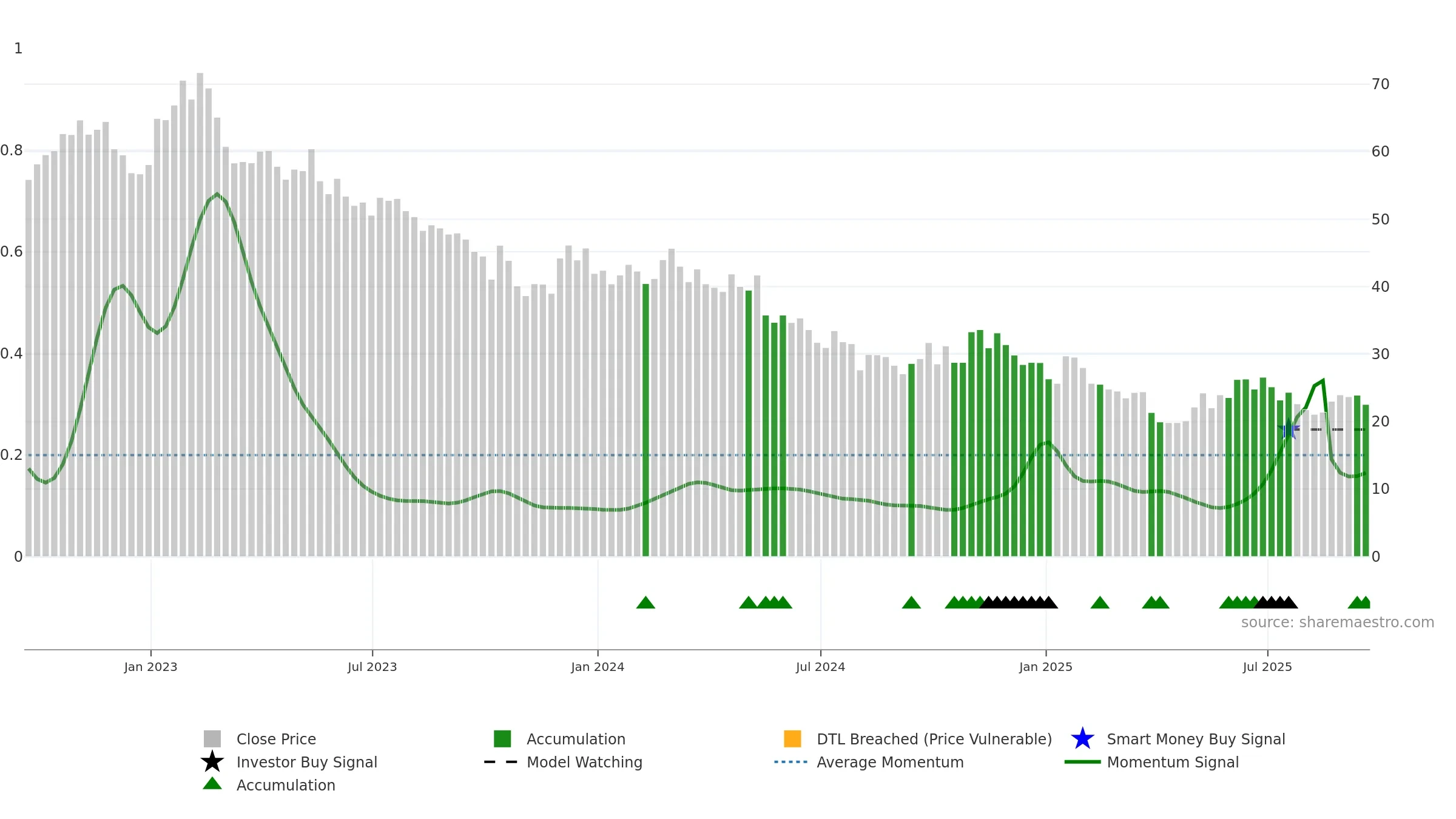This screenshot has height=819, width=1456.
Task: Click the Jan 2023 axis label
Action: [150, 667]
